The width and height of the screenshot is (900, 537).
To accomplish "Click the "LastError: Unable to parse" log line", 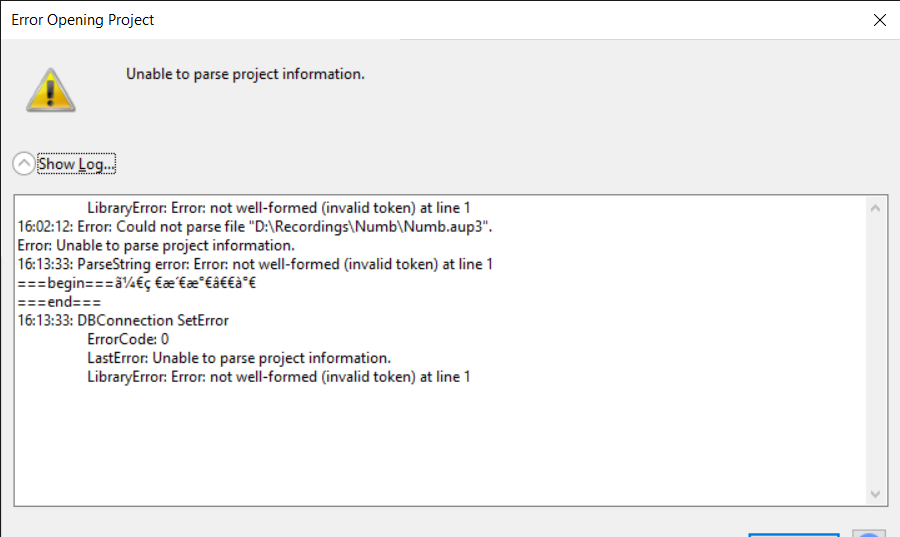I will pyautogui.click(x=239, y=358).
